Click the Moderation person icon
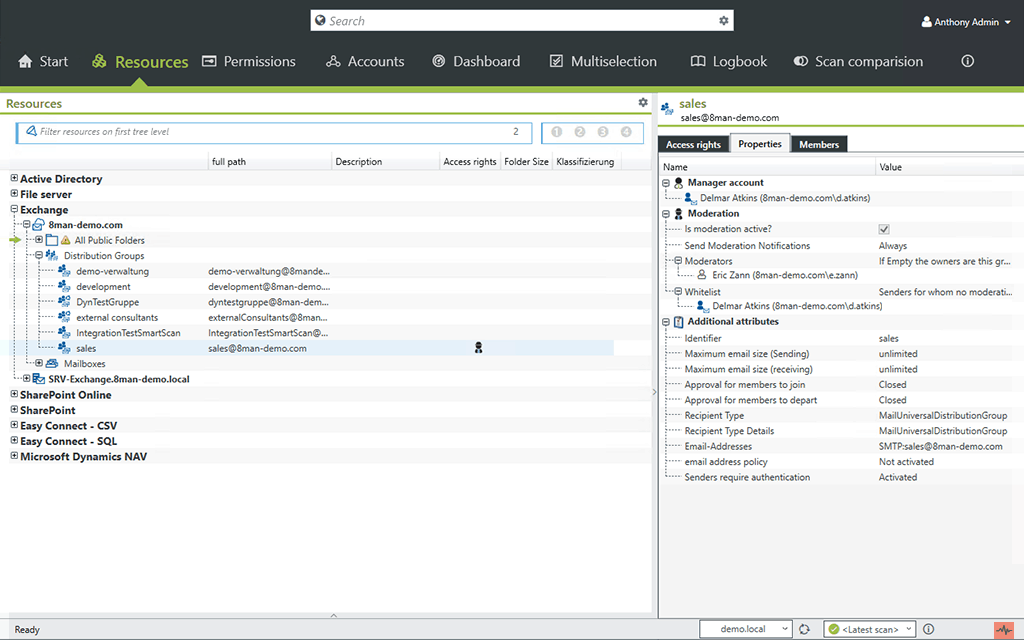This screenshot has height=640, width=1024. click(679, 214)
